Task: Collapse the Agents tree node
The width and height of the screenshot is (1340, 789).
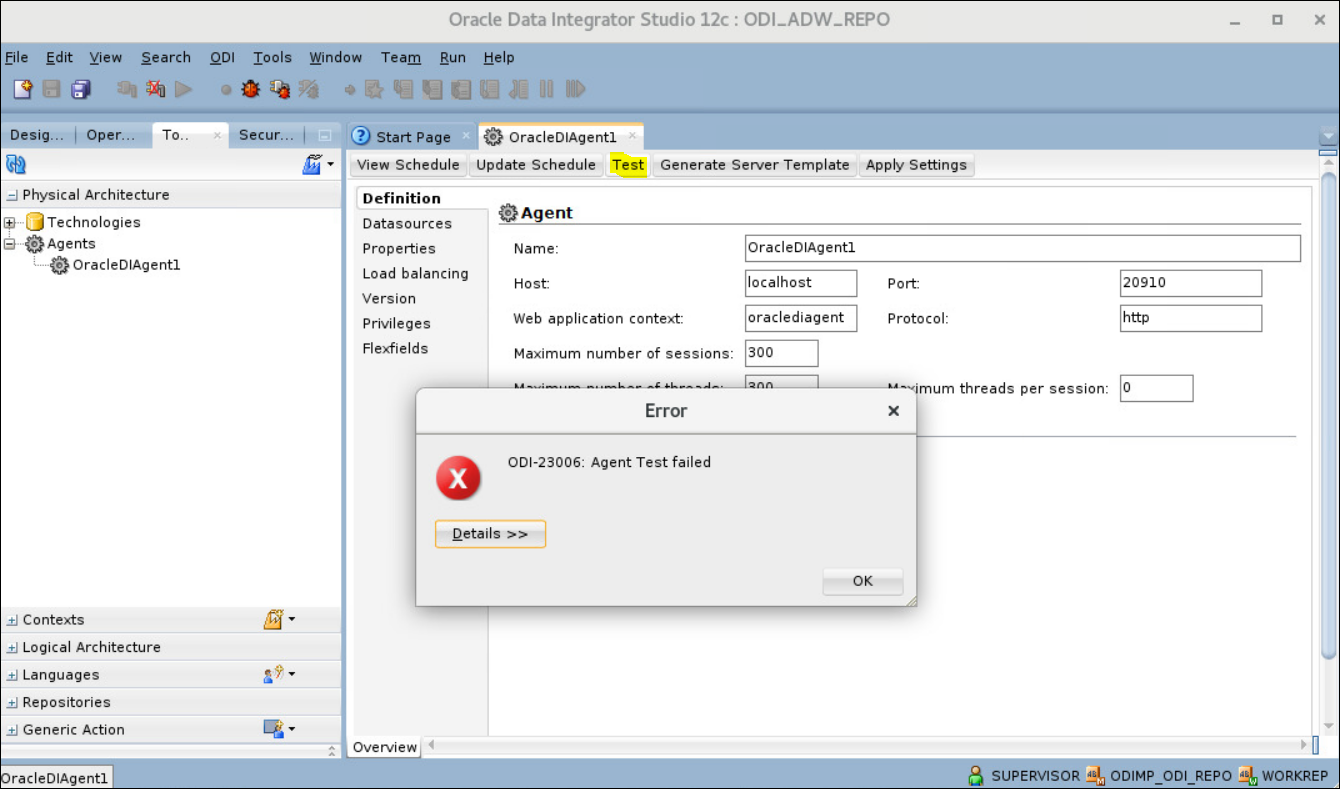Action: click(10, 243)
